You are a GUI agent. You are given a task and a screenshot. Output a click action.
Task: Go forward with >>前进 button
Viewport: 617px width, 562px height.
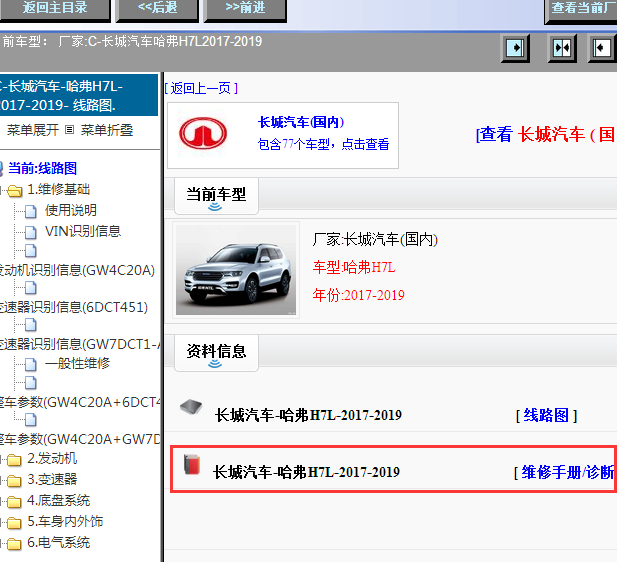[x=245, y=9]
